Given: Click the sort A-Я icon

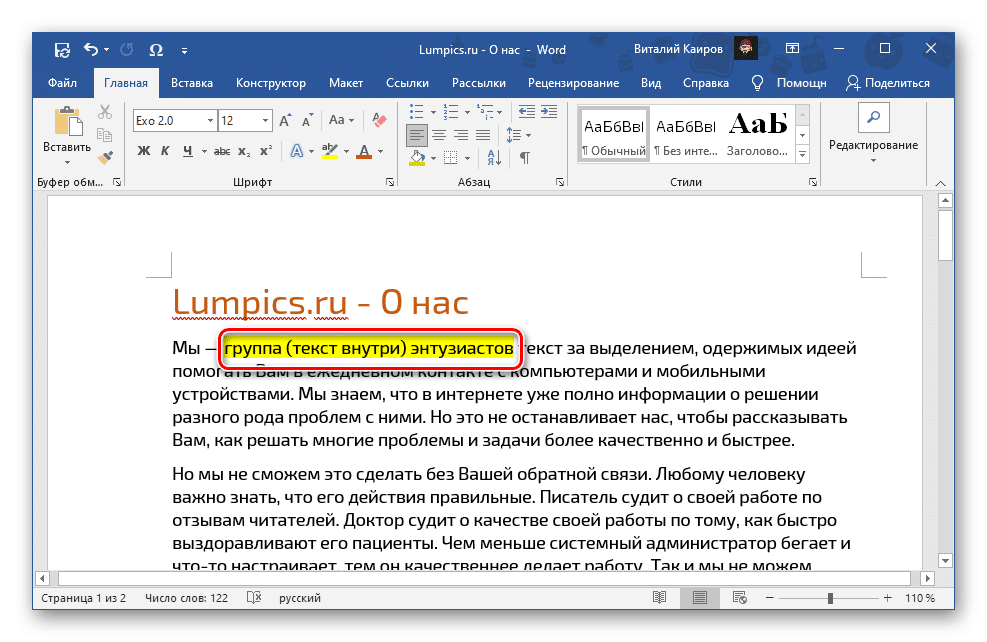Looking at the screenshot, I should pyautogui.click(x=493, y=155).
